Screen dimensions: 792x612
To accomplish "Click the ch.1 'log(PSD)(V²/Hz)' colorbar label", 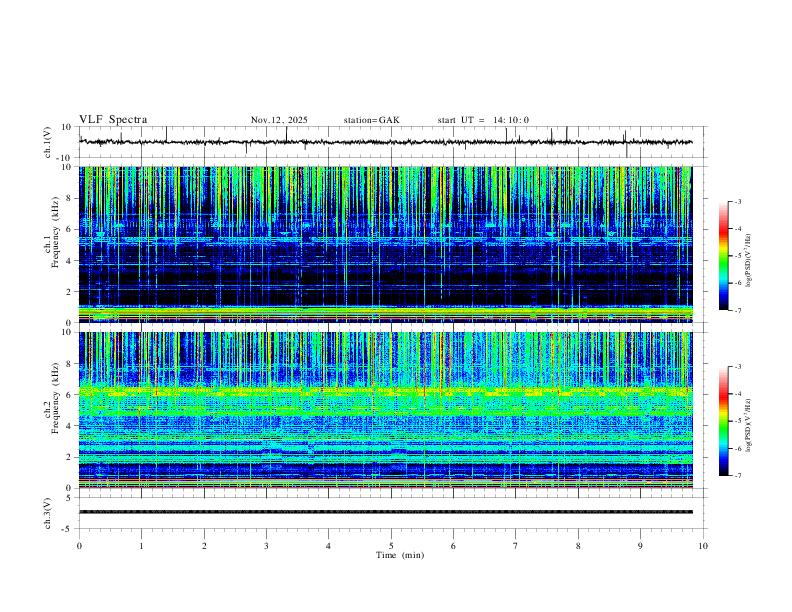I will [748, 261].
